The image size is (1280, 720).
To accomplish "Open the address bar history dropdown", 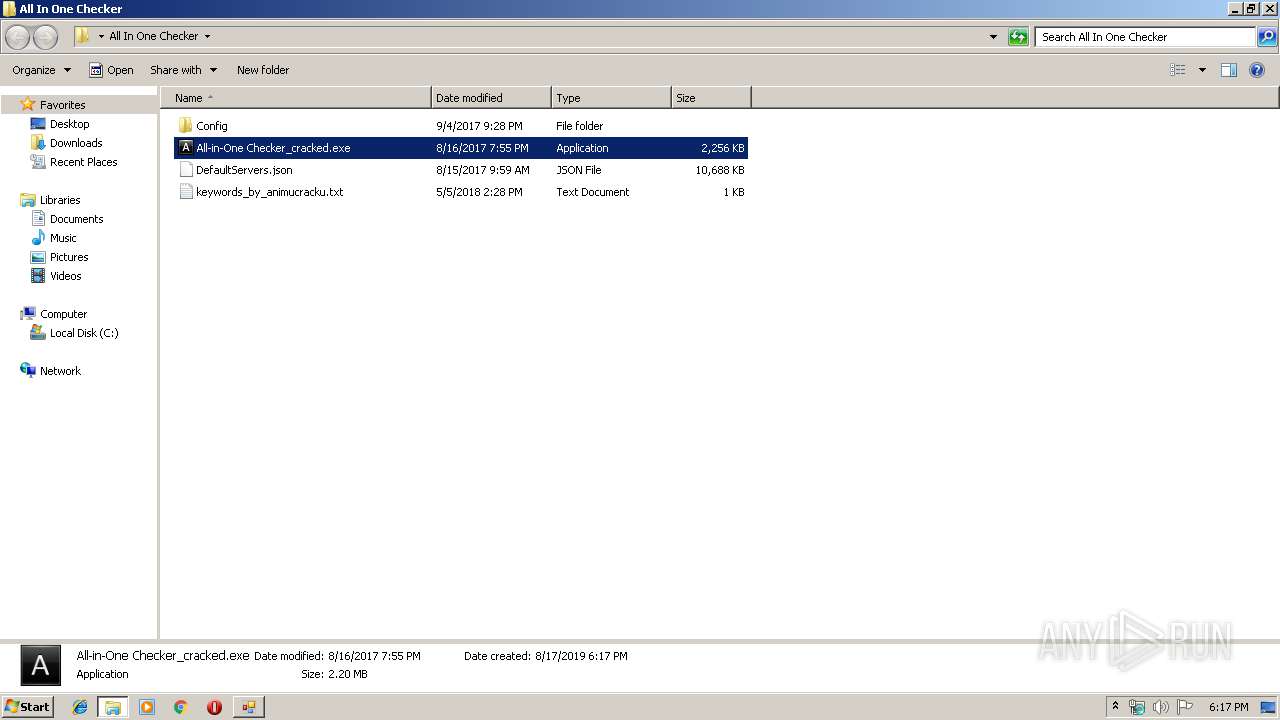I will pos(993,37).
